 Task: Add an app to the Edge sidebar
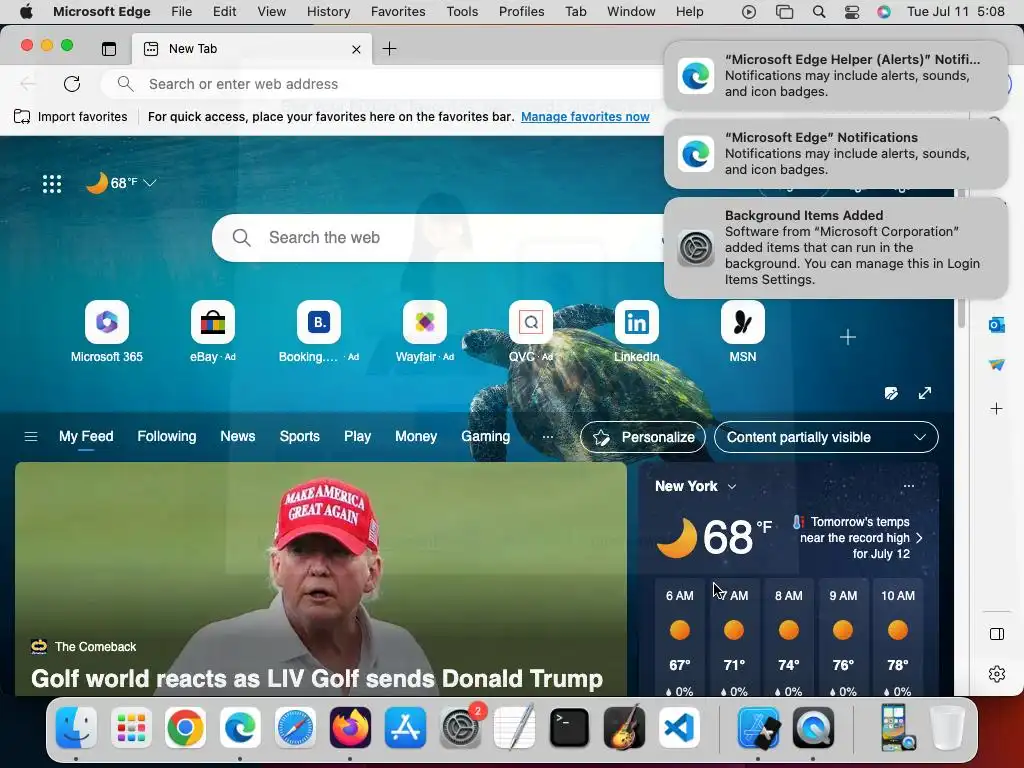pos(997,409)
